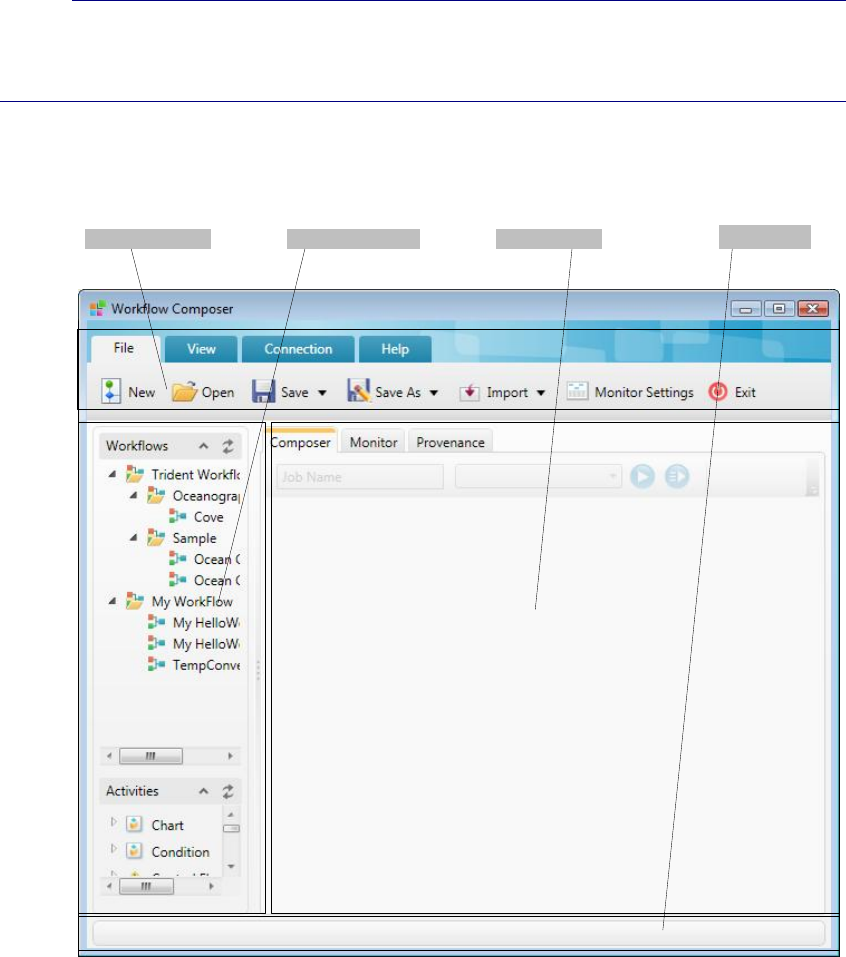Click the Job Name input field
846x957 pixels.
[360, 477]
